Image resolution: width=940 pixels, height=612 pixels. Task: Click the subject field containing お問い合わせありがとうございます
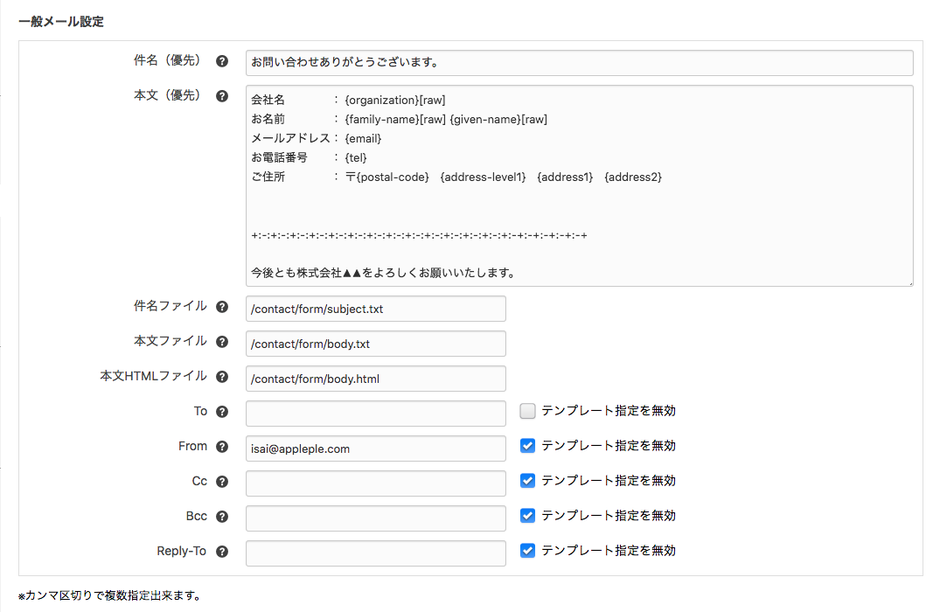coord(578,62)
